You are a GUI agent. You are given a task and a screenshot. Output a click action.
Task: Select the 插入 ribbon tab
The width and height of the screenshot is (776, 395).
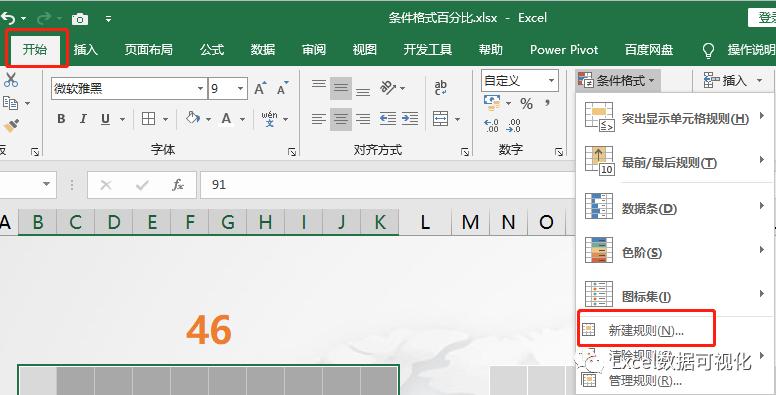point(86,49)
